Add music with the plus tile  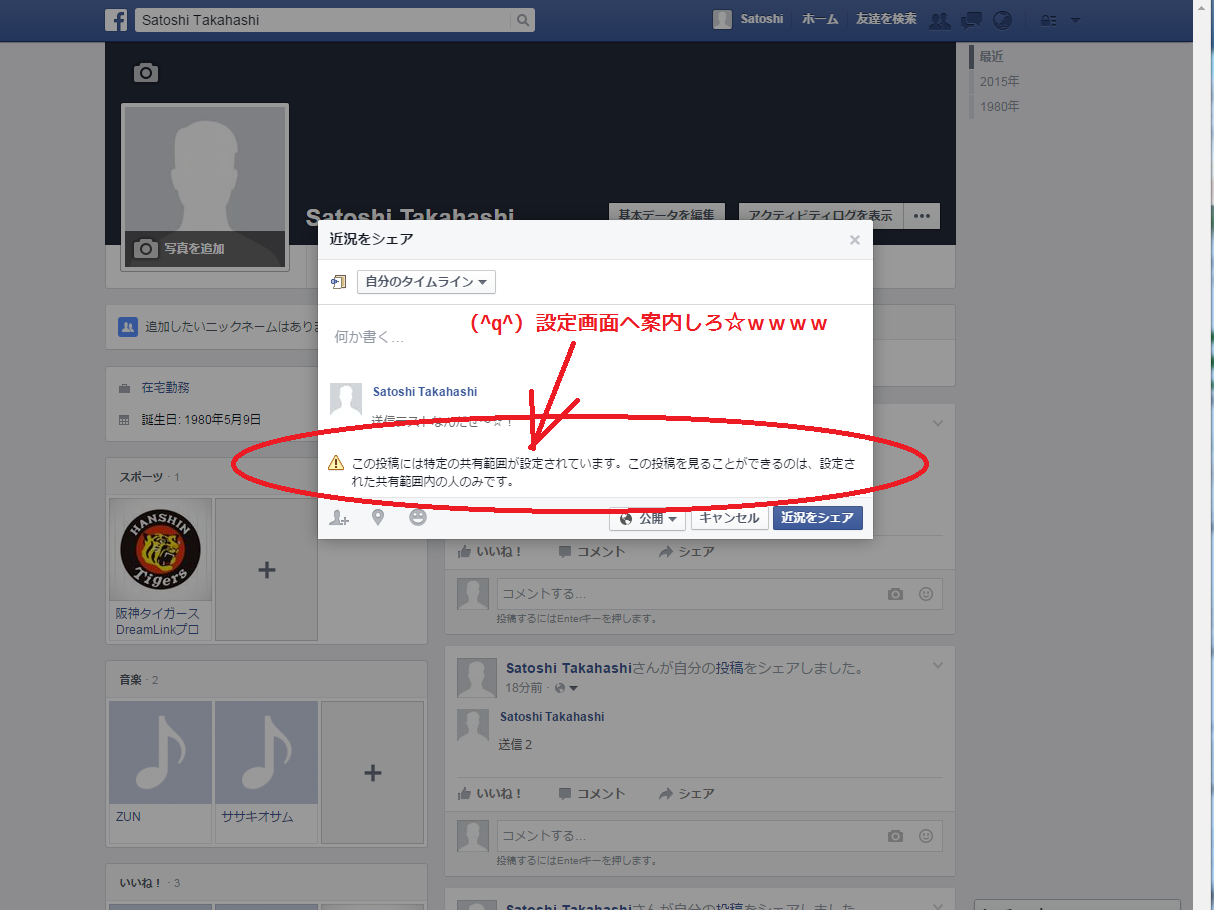pos(372,772)
